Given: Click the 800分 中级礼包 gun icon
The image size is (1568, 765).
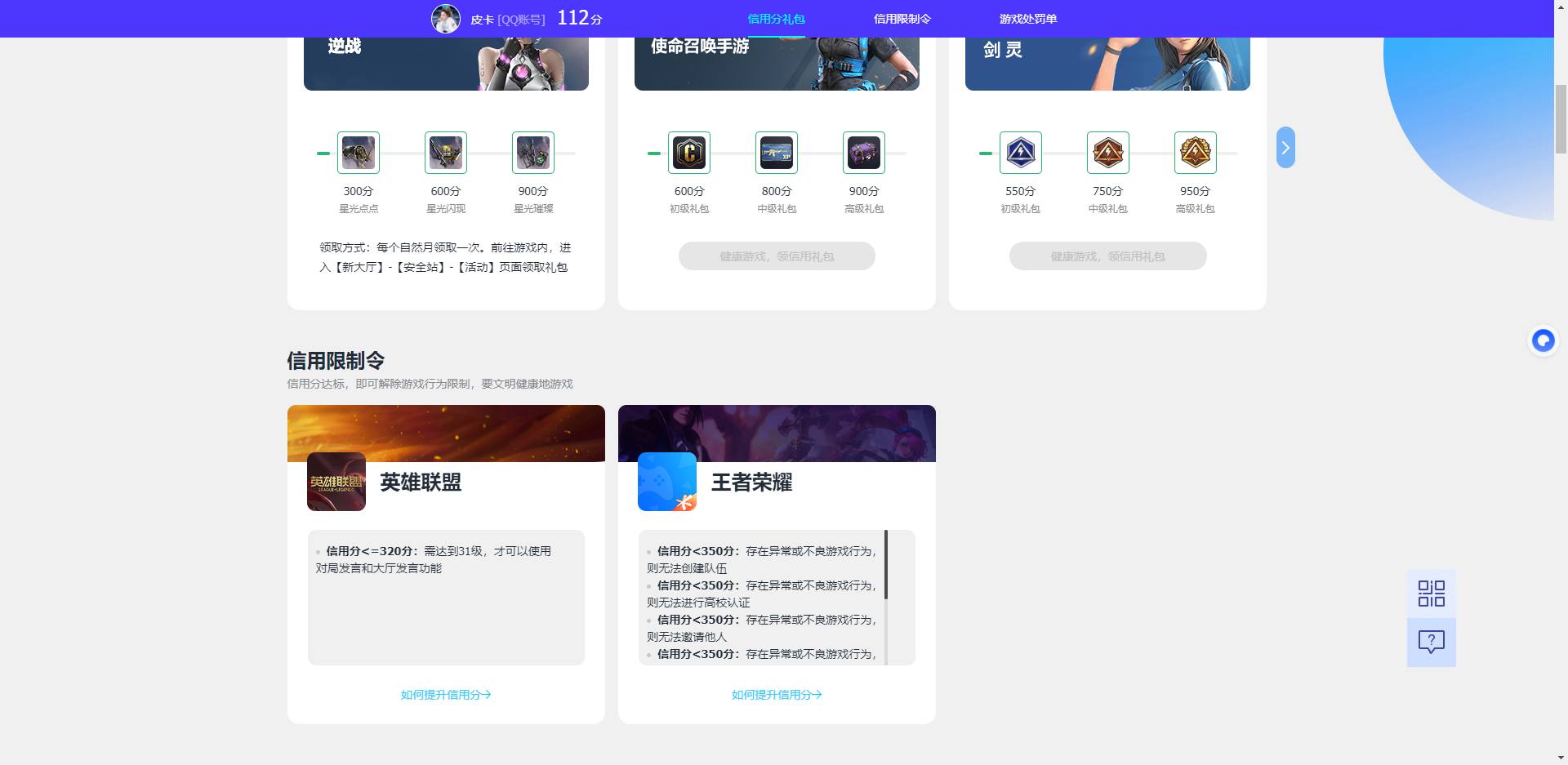Looking at the screenshot, I should (777, 153).
